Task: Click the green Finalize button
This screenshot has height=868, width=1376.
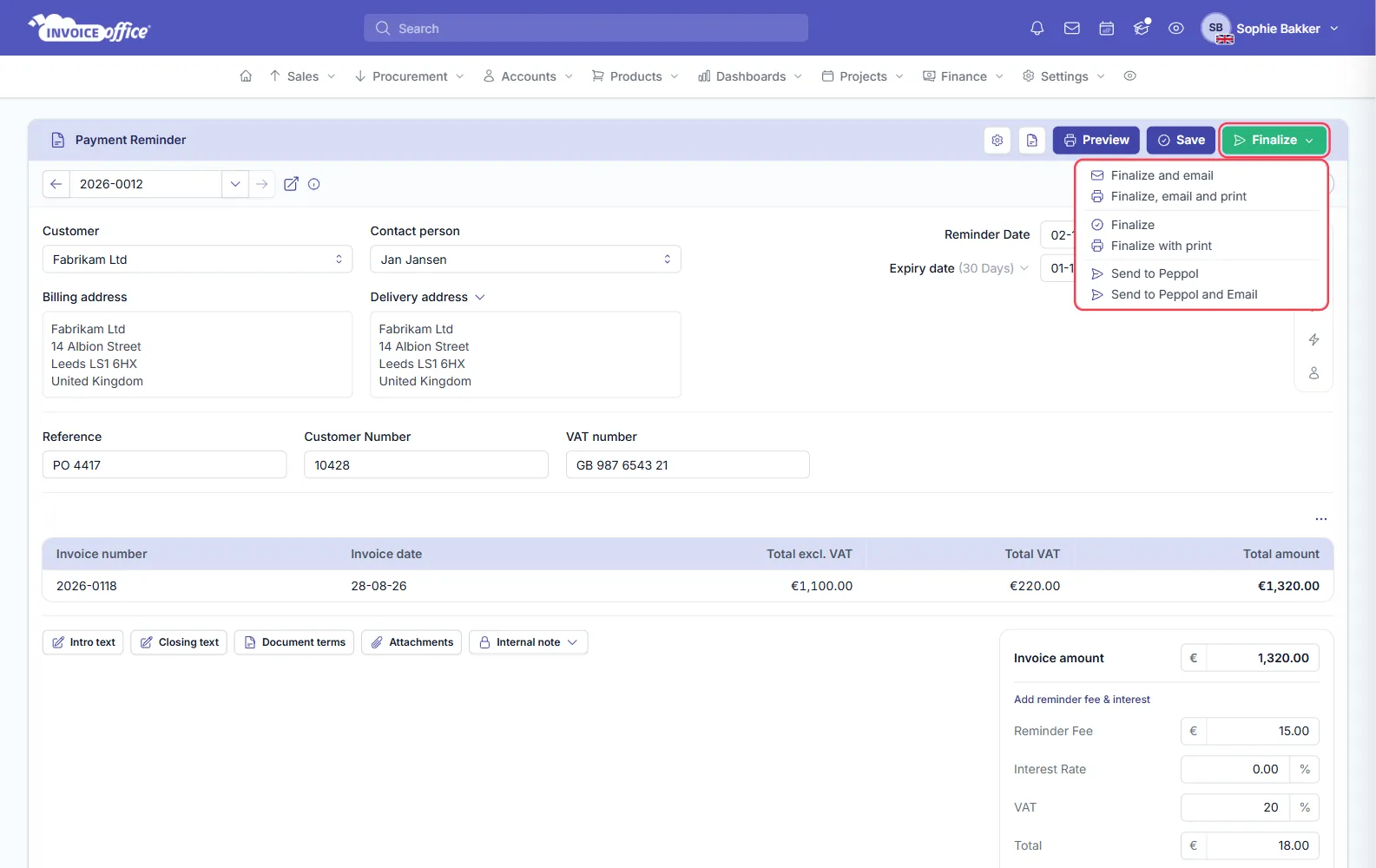Action: [x=1274, y=140]
